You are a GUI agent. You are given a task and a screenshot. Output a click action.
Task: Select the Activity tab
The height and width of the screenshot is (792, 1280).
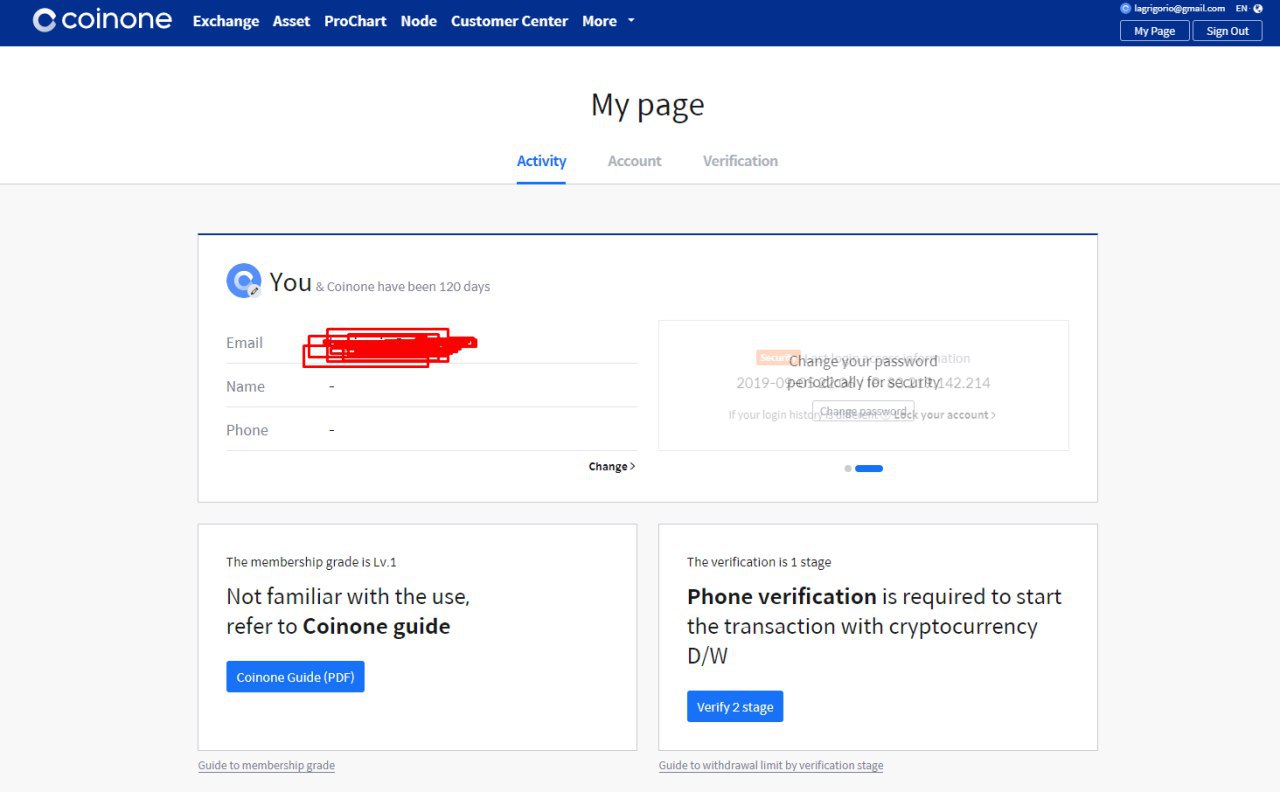(541, 161)
